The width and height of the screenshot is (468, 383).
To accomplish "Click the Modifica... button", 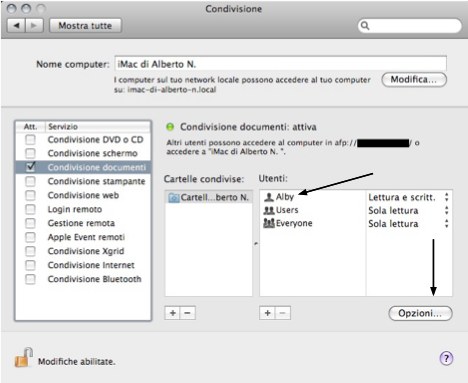I will [x=414, y=80].
